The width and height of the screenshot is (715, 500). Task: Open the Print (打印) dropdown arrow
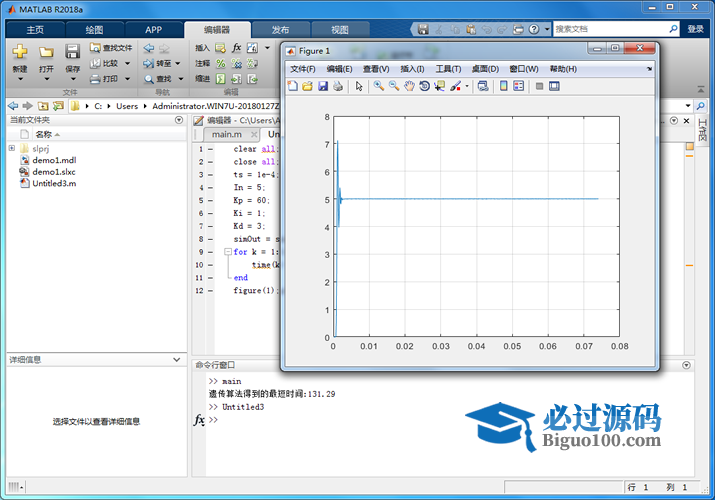tap(127, 79)
